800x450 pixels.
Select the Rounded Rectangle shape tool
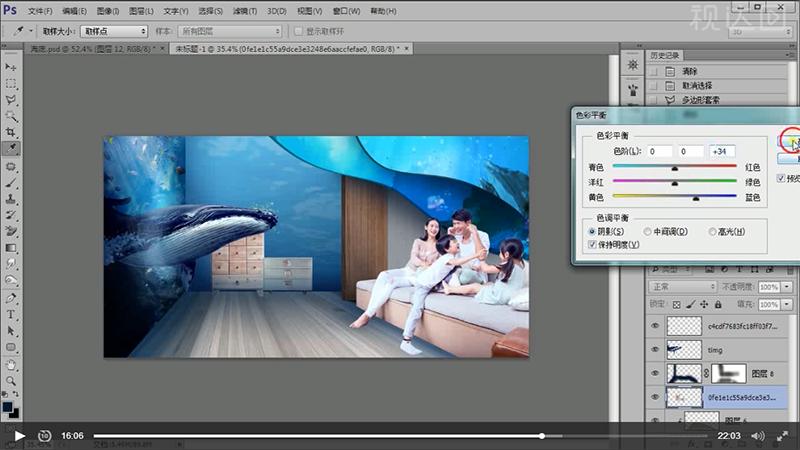click(x=11, y=347)
